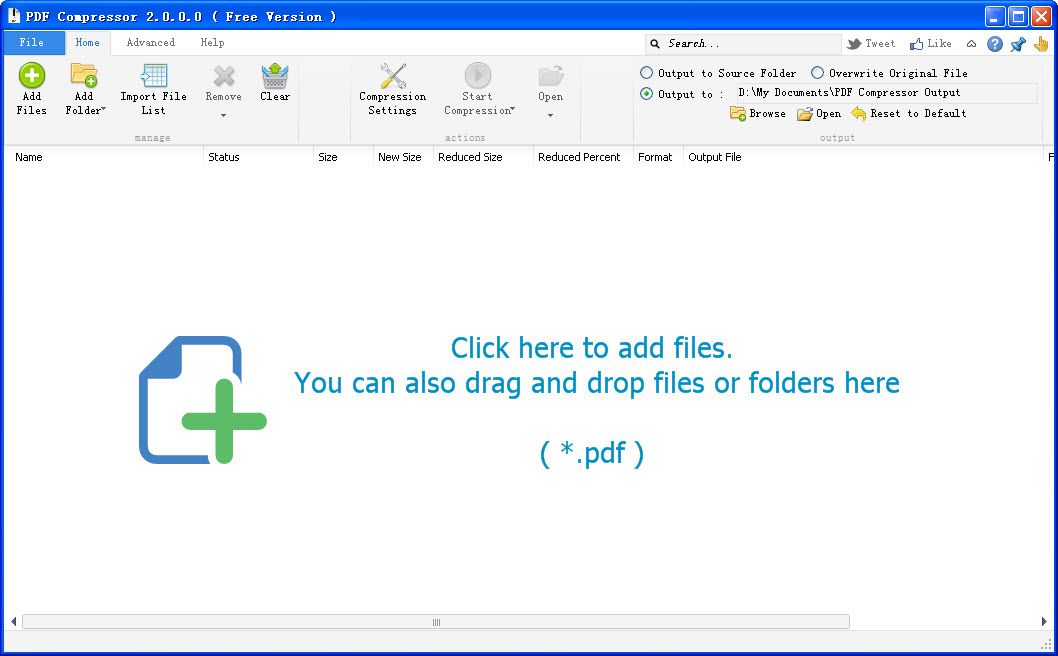Viewport: 1058px width, 656px height.
Task: Click the window resize grip
Action: coord(1045,644)
